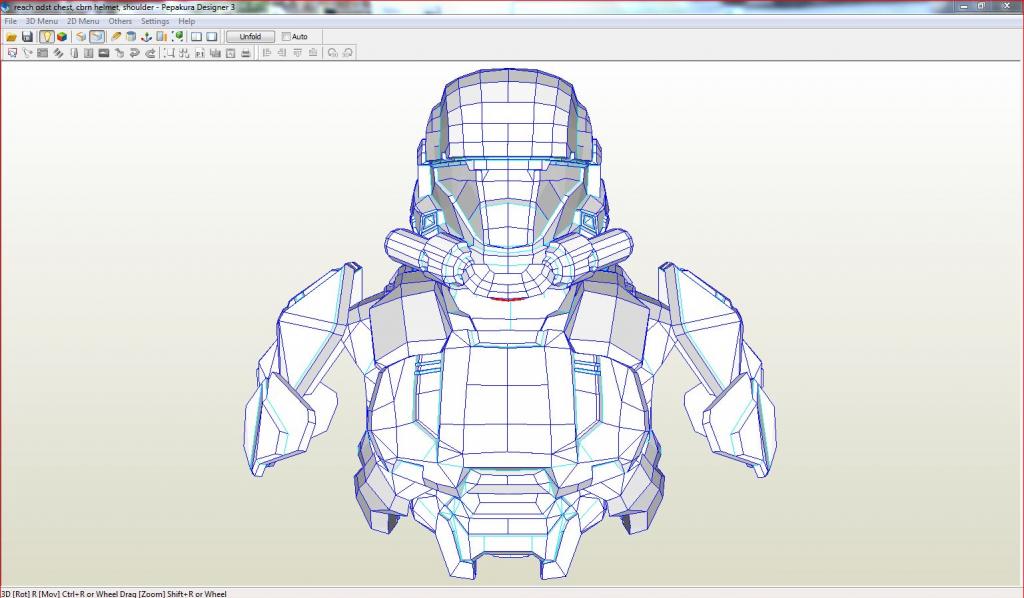Open the Help menu

[187, 21]
